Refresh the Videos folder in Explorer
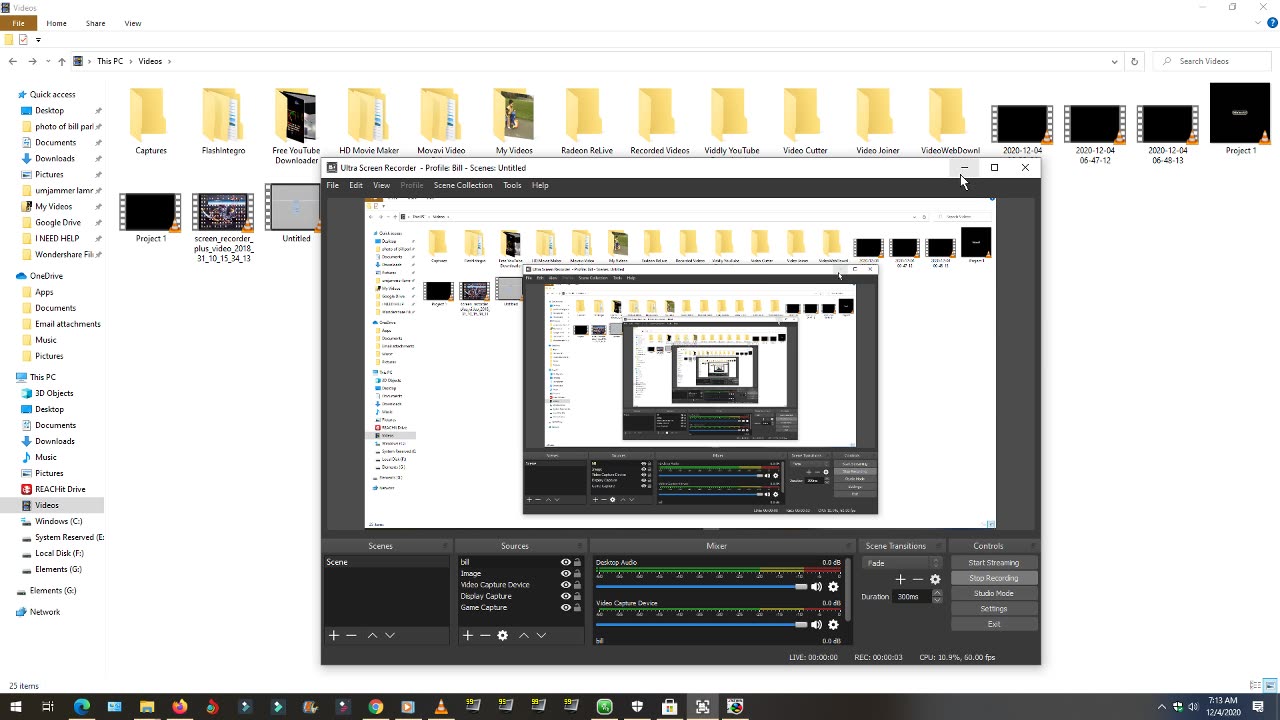Viewport: 1280px width, 720px height. pyautogui.click(x=1134, y=61)
